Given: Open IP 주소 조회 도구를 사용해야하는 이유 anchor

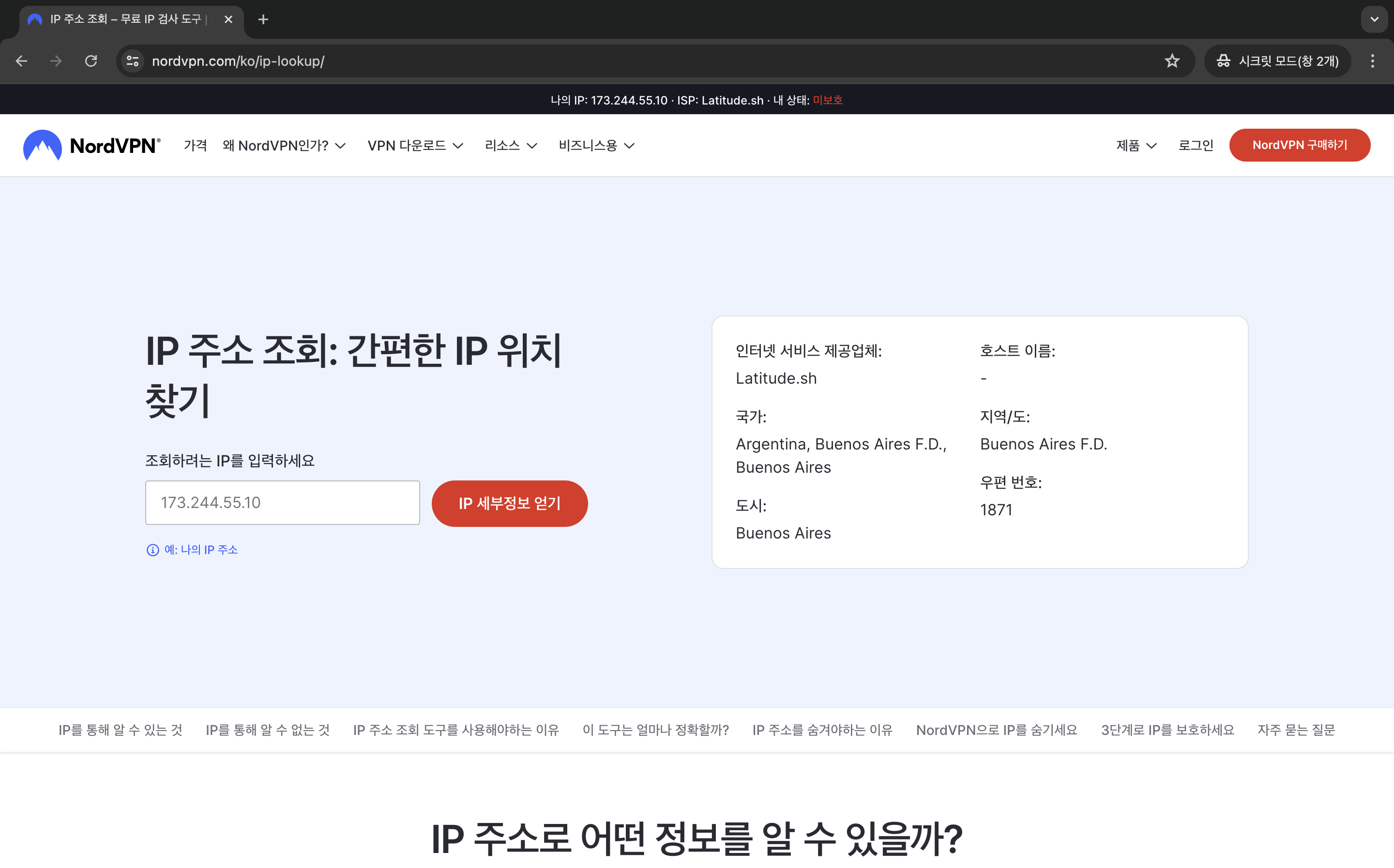Looking at the screenshot, I should coord(456,730).
